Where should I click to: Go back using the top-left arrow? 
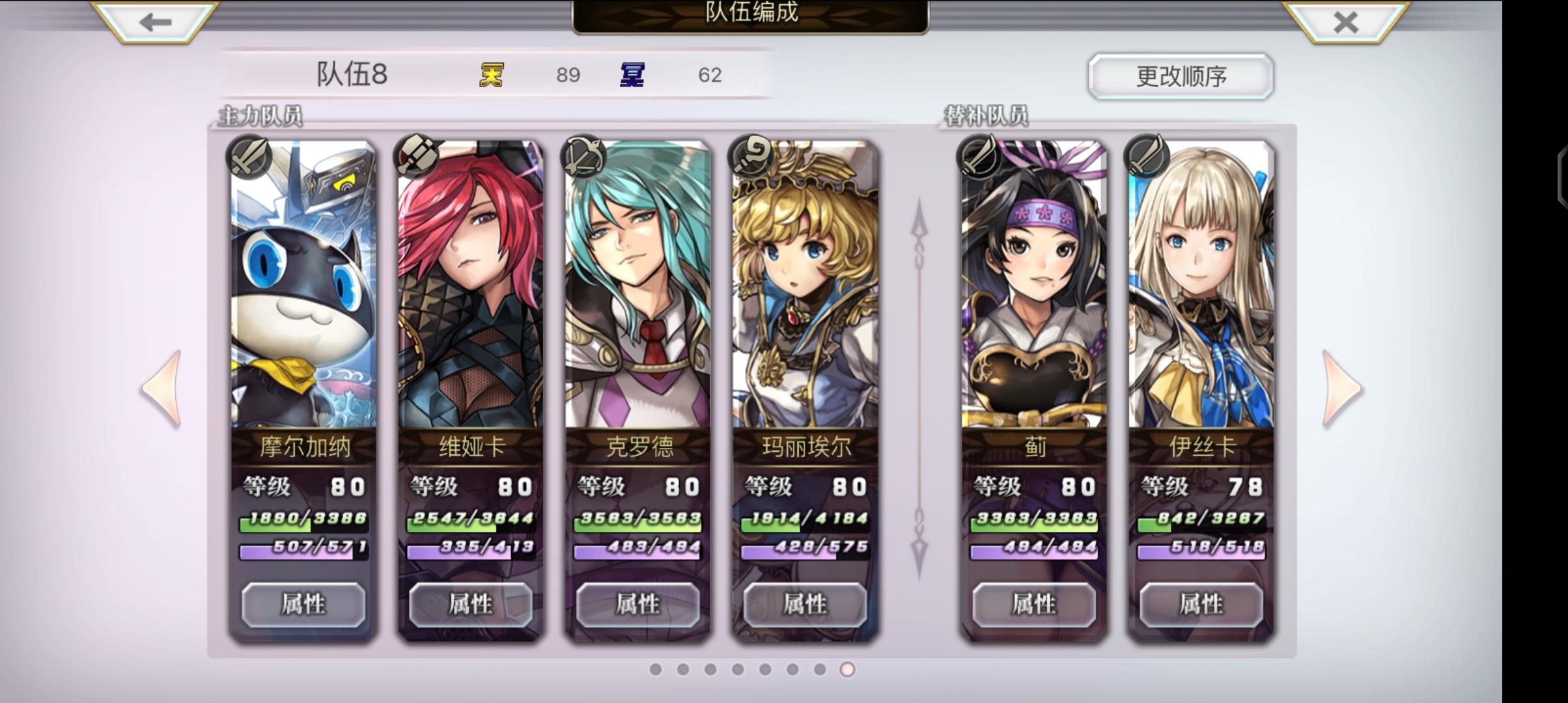(155, 23)
